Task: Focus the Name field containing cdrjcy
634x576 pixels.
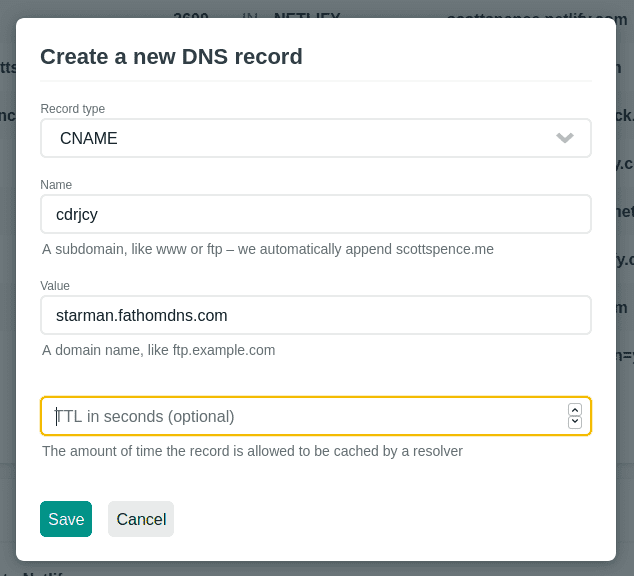Action: [315, 214]
